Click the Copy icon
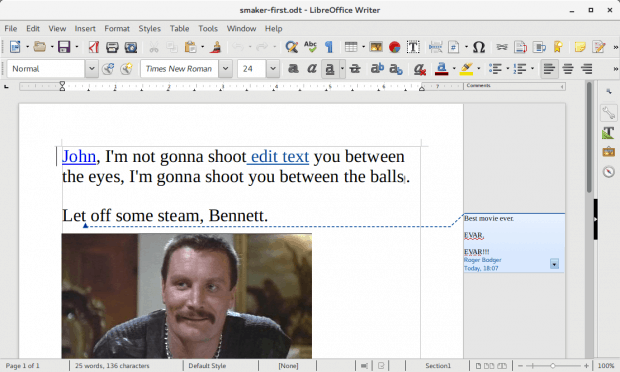The image size is (620, 372). pos(172,47)
